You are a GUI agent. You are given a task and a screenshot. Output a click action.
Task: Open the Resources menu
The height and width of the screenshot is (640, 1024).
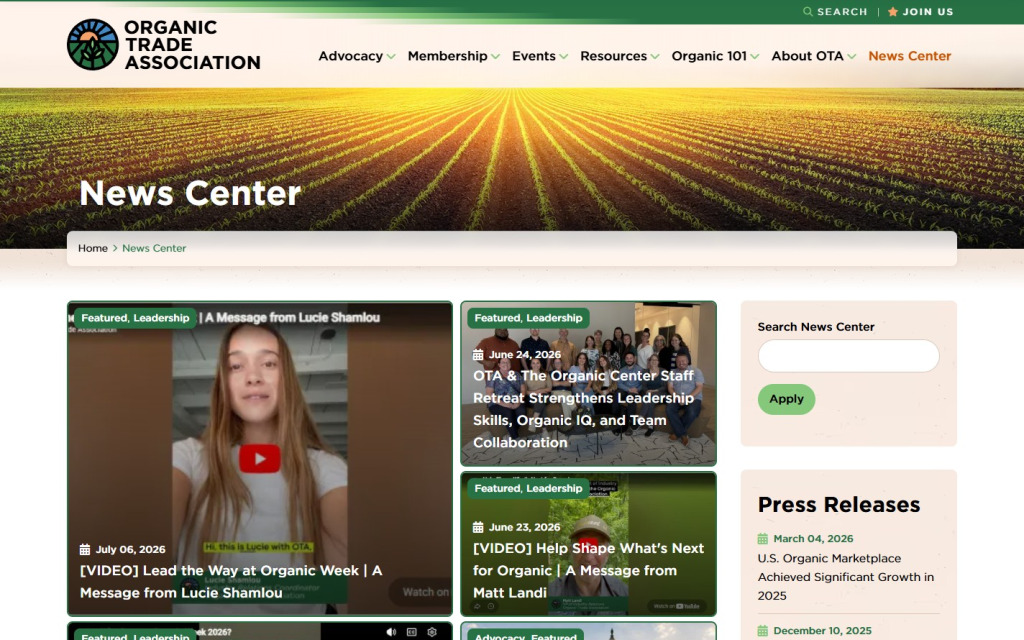pyautogui.click(x=613, y=56)
